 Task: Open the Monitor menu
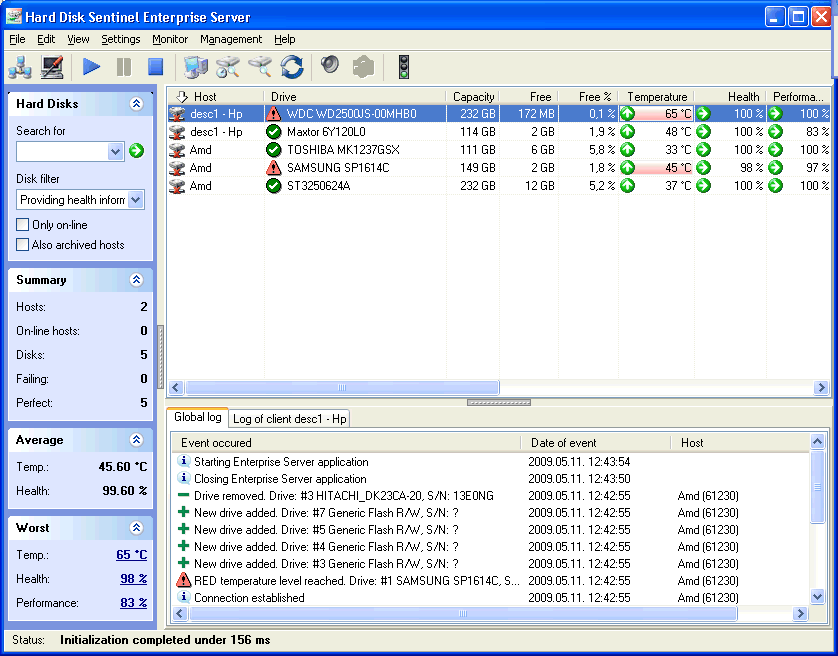(x=170, y=39)
